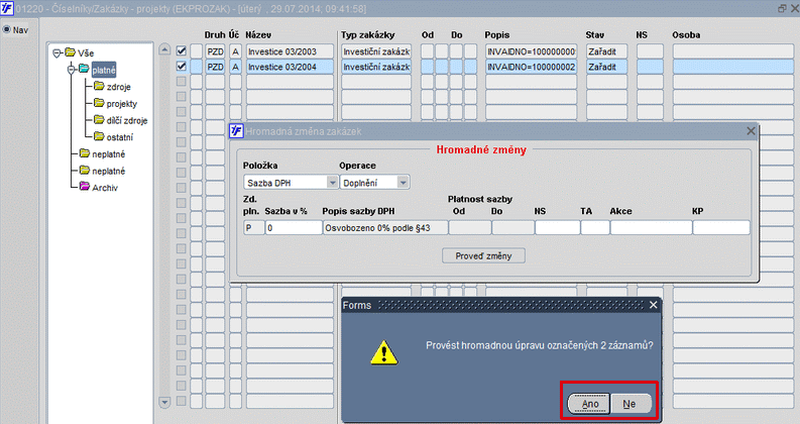This screenshot has height=424, width=800.
Task: Click the ostatní folder icon
Action: click(99, 137)
